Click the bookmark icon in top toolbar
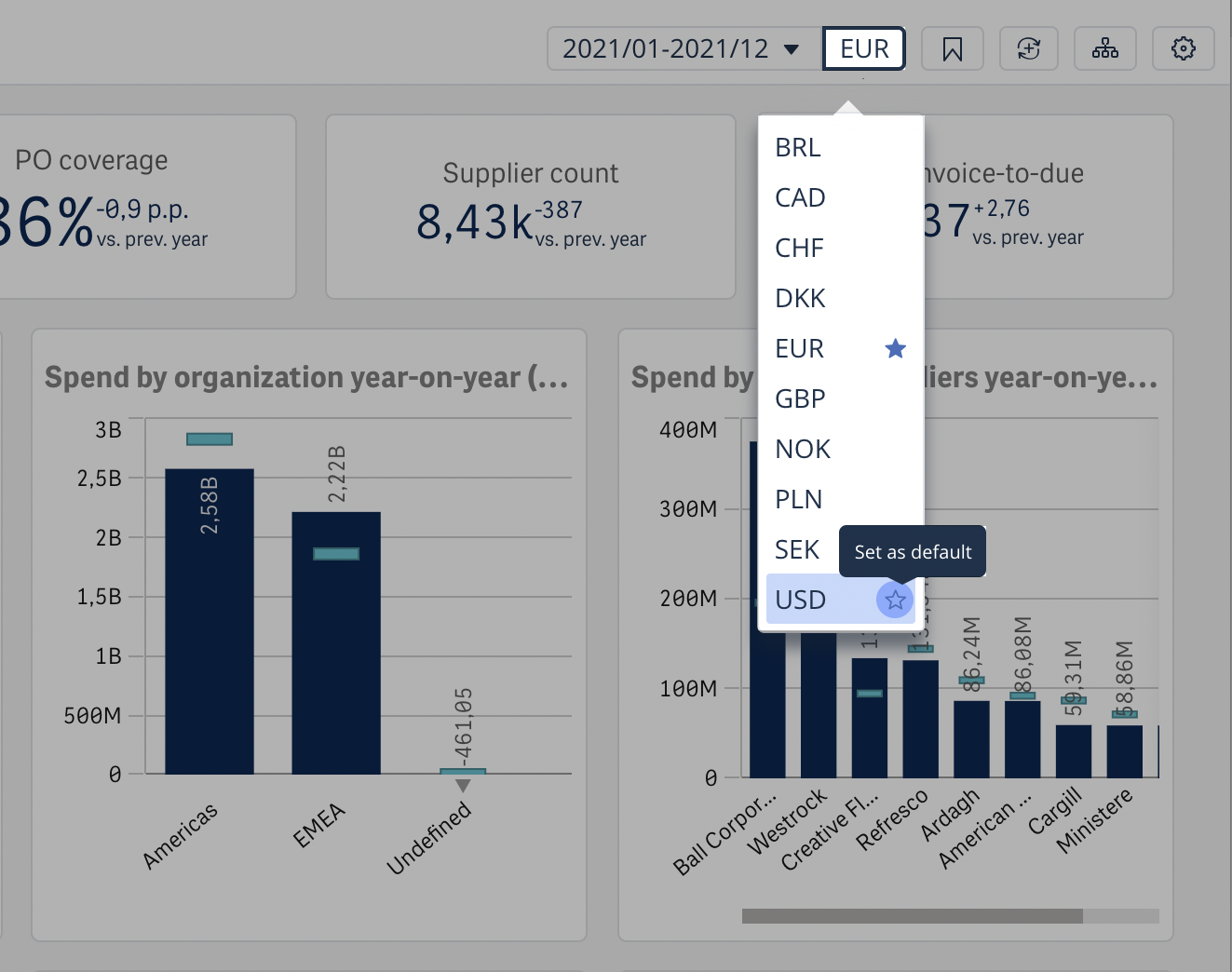Viewport: 1232px width, 972px height. 952,48
